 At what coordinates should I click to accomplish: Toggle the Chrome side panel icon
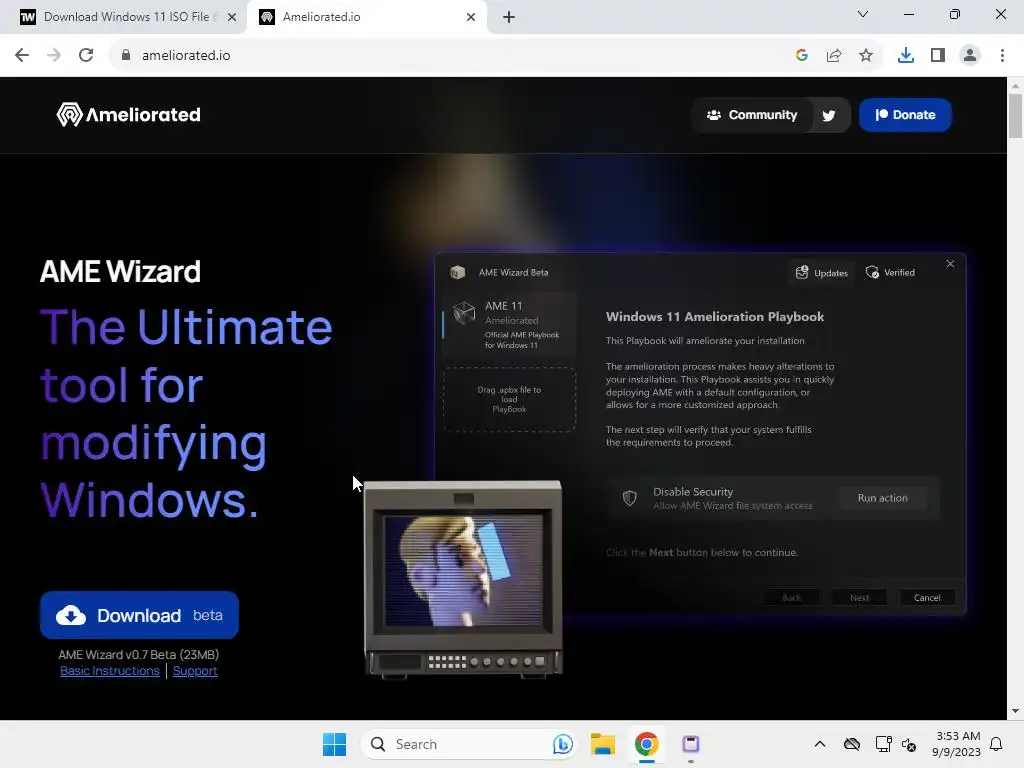938,56
